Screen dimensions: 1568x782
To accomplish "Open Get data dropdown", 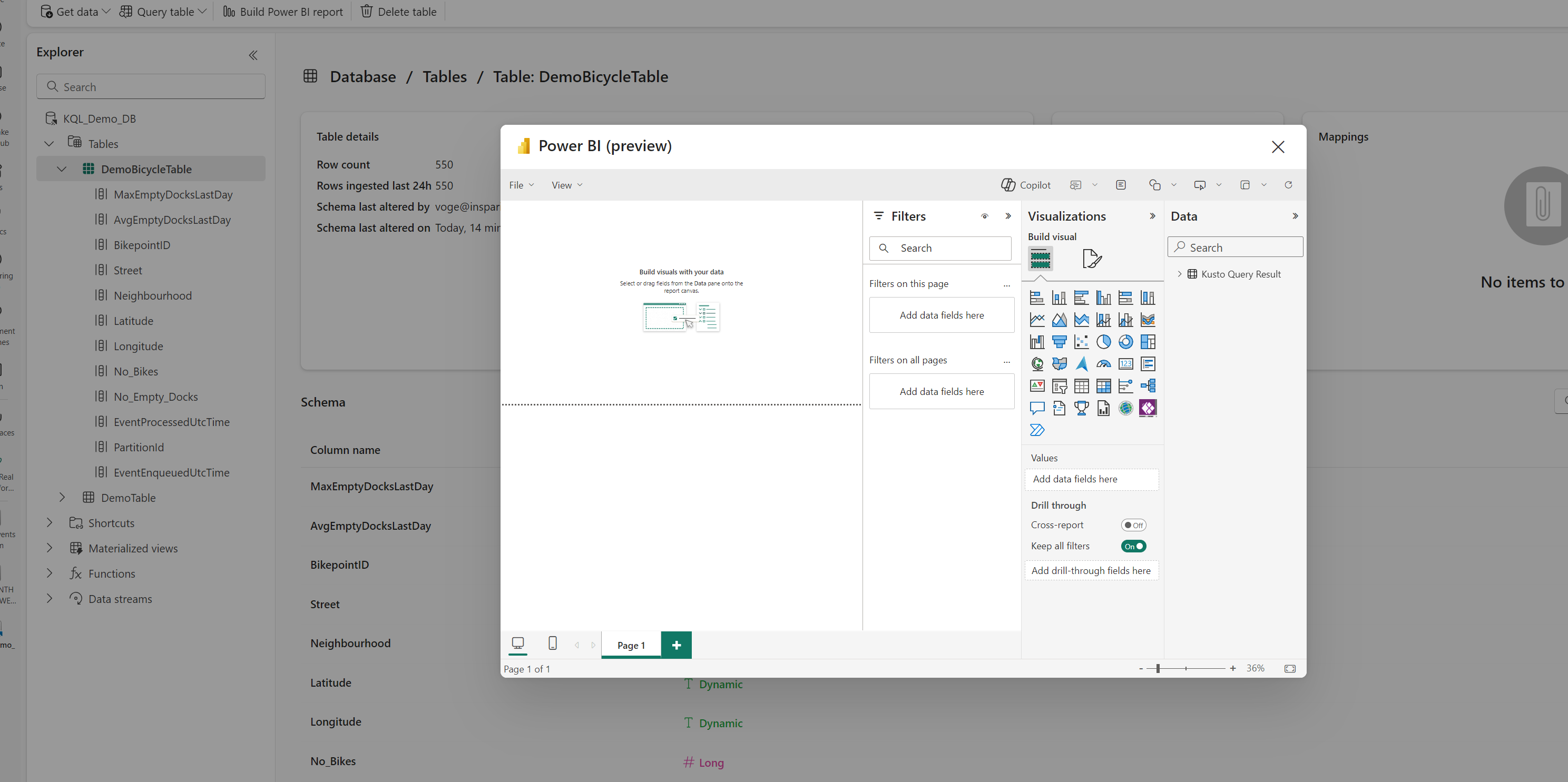I will coord(75,12).
